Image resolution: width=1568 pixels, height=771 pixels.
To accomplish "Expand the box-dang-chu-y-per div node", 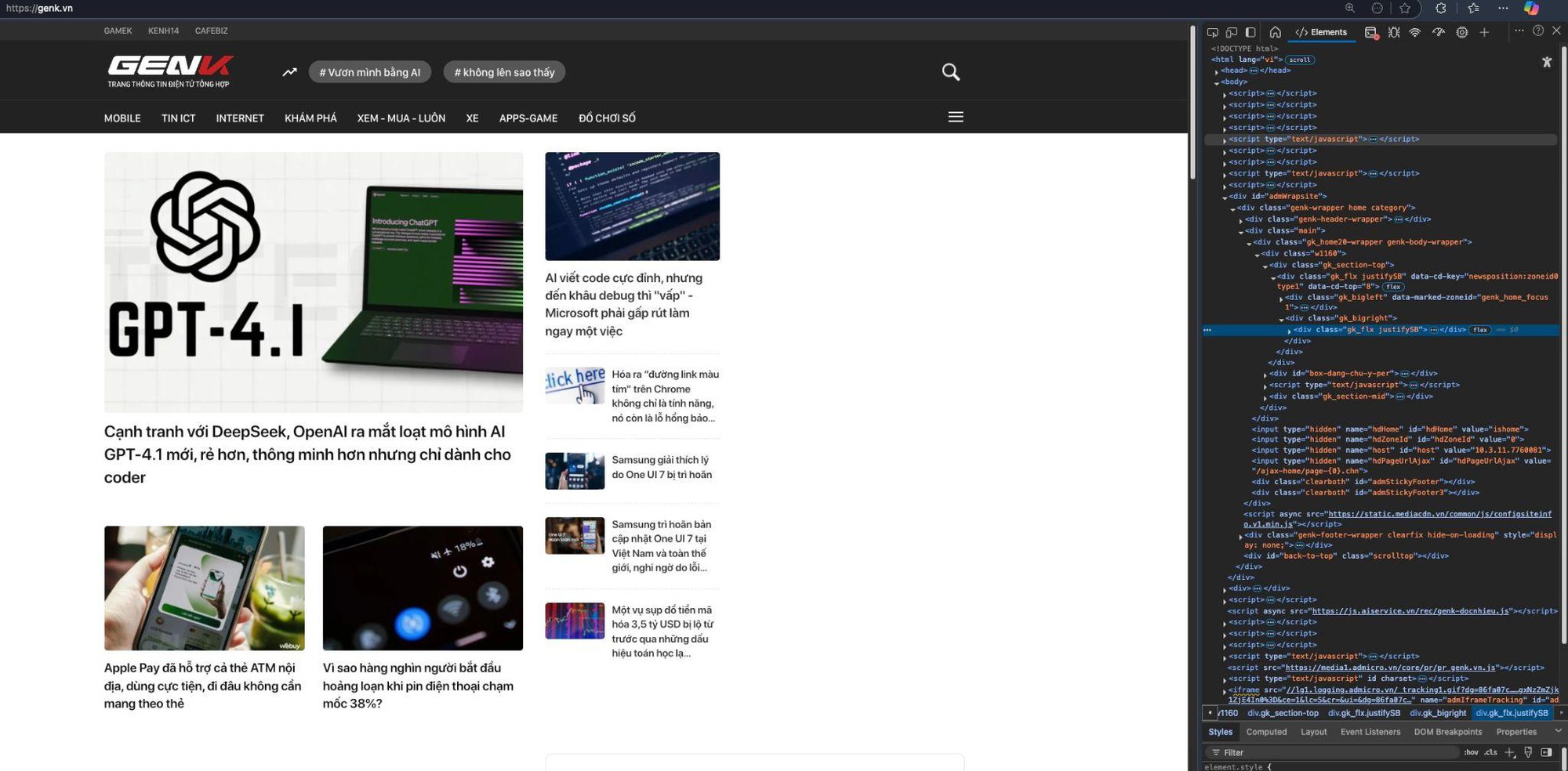I will [1265, 375].
